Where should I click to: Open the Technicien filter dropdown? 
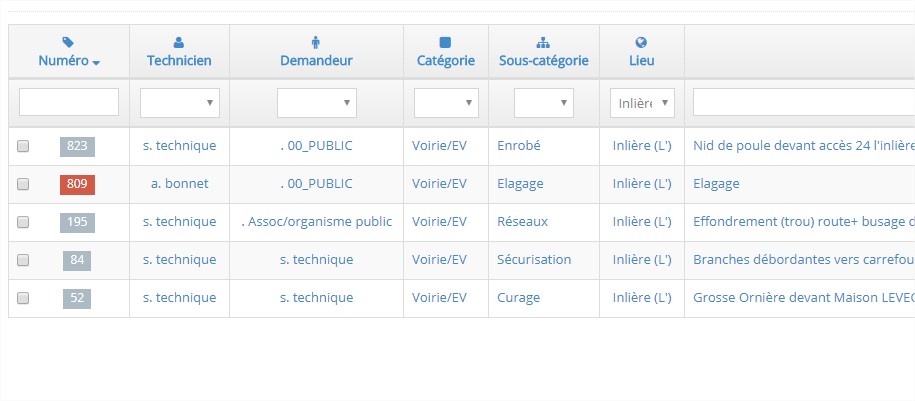[x=180, y=103]
